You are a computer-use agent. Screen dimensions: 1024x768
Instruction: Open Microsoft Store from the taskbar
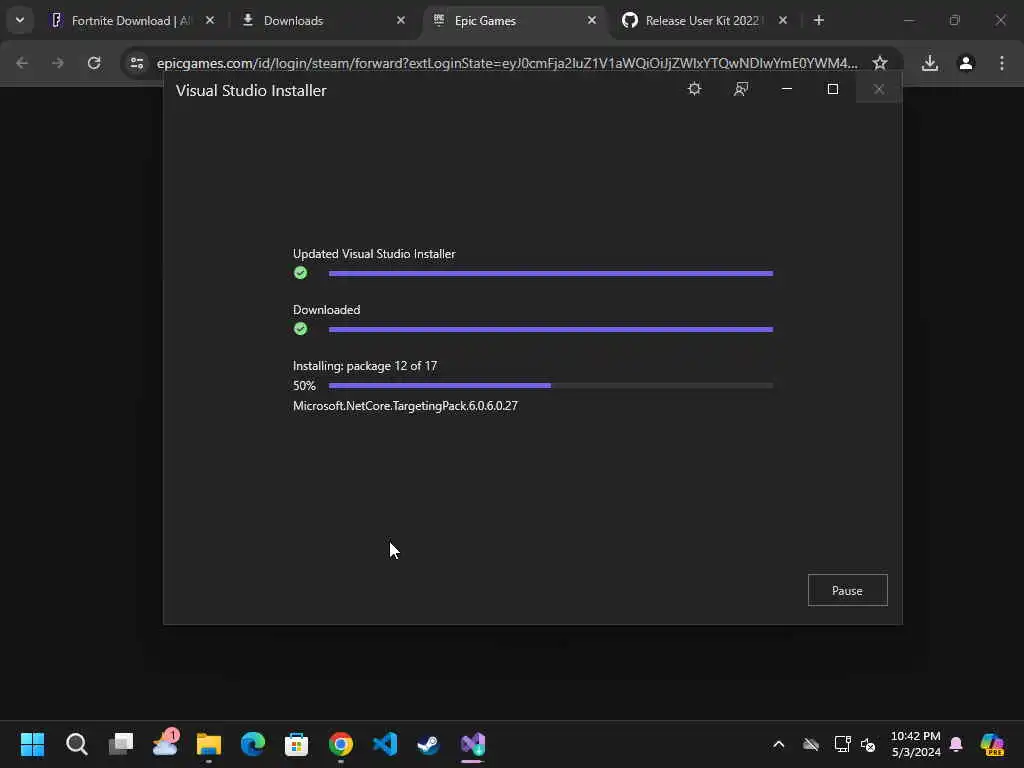(x=296, y=744)
